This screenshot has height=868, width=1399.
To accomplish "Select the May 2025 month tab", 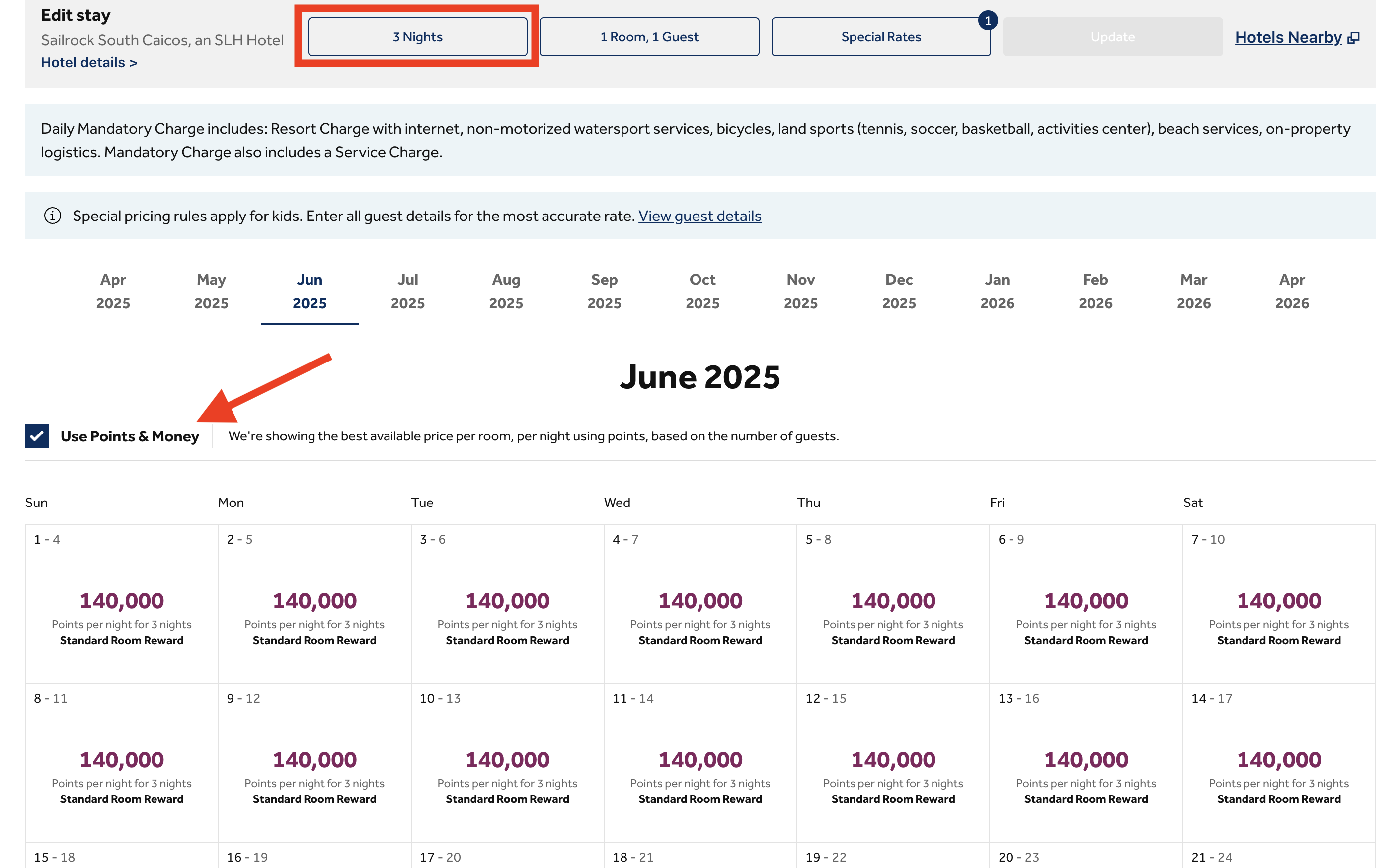I will pyautogui.click(x=211, y=291).
